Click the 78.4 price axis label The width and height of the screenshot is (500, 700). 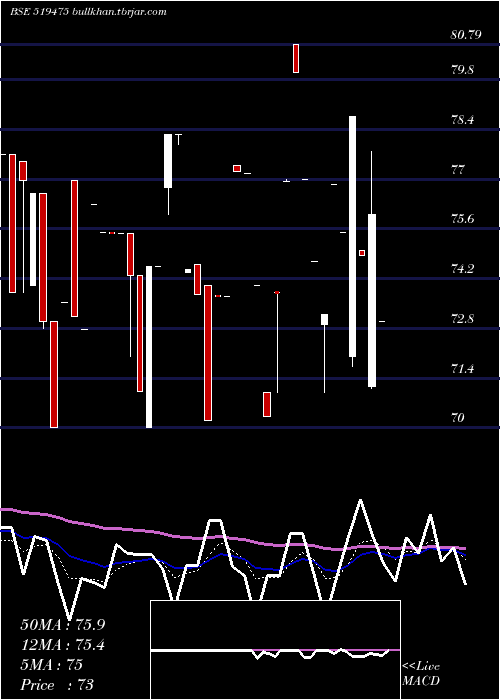pos(462,120)
